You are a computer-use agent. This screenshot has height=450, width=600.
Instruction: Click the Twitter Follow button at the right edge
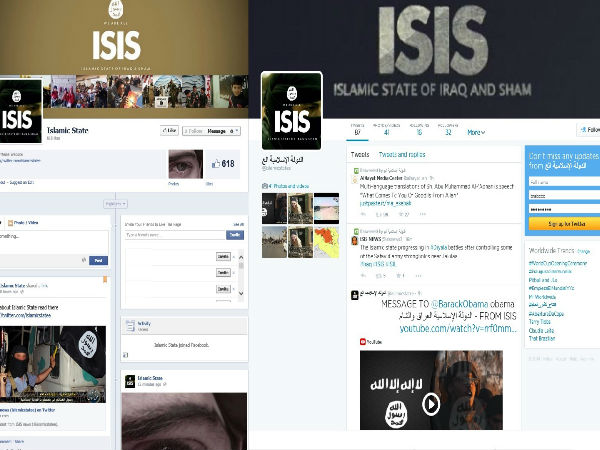590,130
